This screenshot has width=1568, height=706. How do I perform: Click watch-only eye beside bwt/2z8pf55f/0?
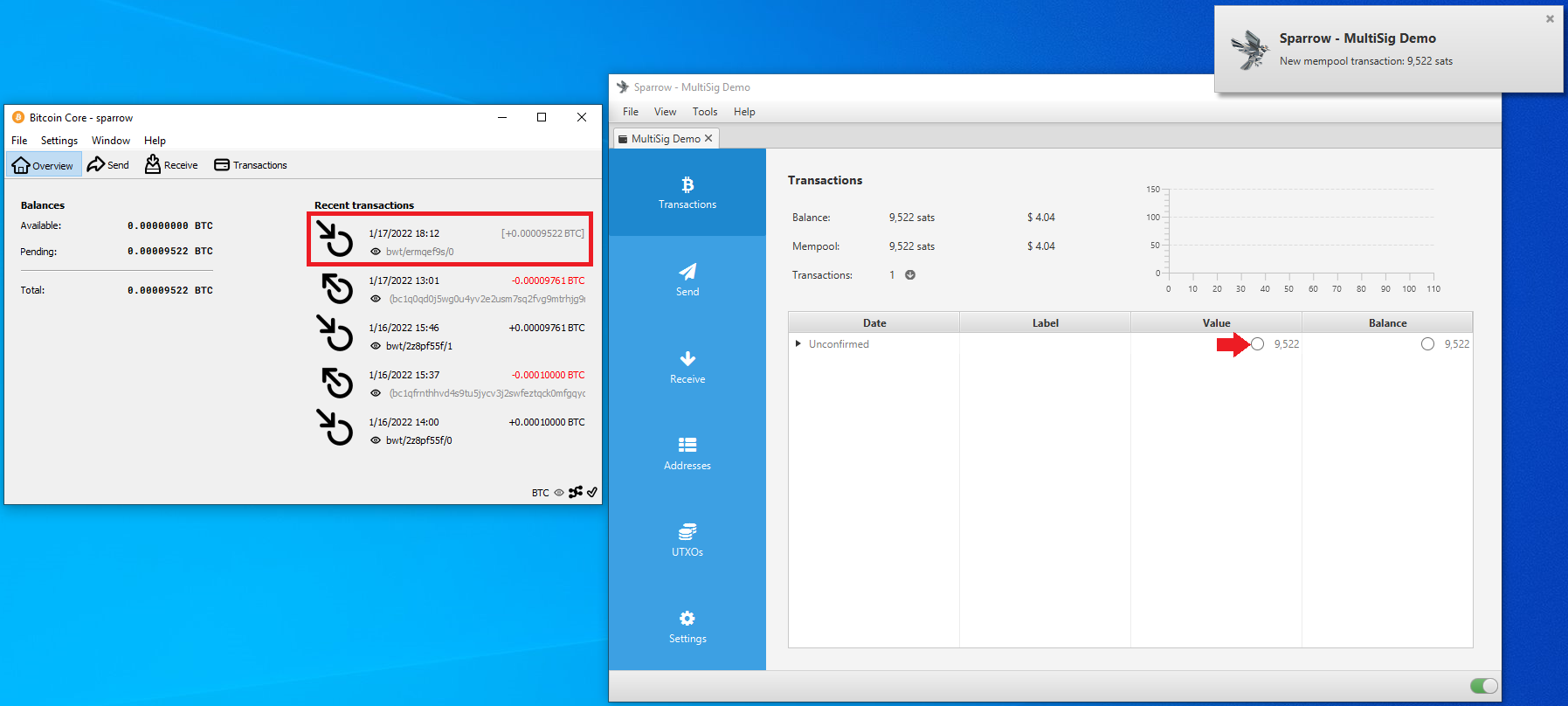click(x=376, y=440)
